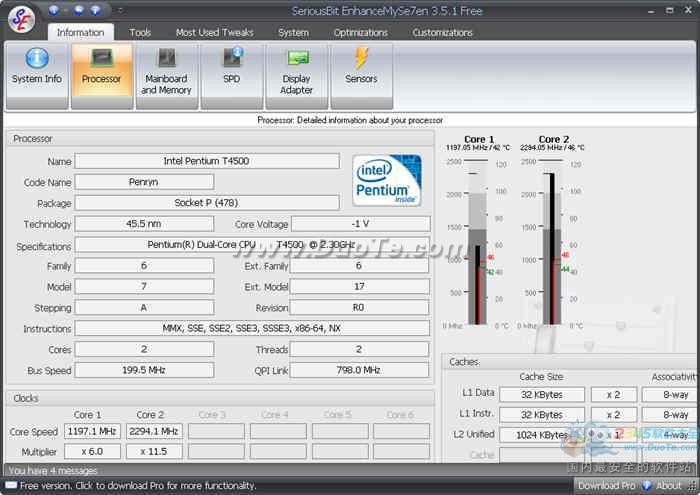This screenshot has width=700, height=495.
Task: Open the Most Used Tweaks tab
Action: (214, 32)
